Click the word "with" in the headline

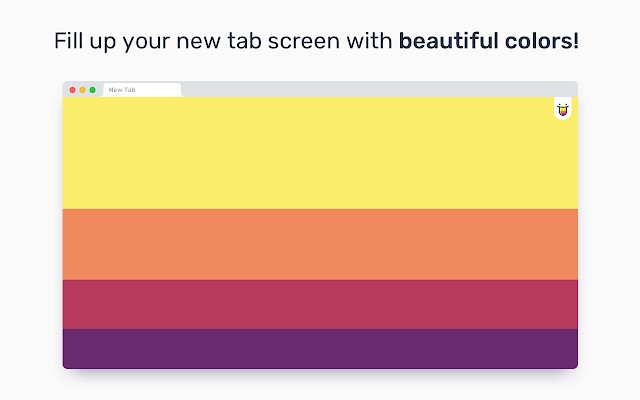(x=369, y=41)
